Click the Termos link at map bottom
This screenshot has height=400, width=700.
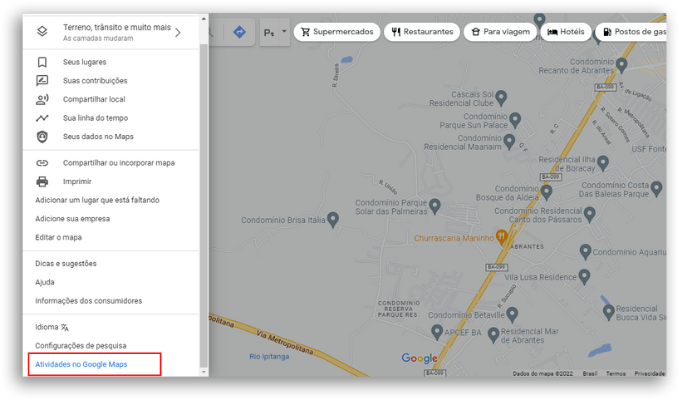pos(616,374)
